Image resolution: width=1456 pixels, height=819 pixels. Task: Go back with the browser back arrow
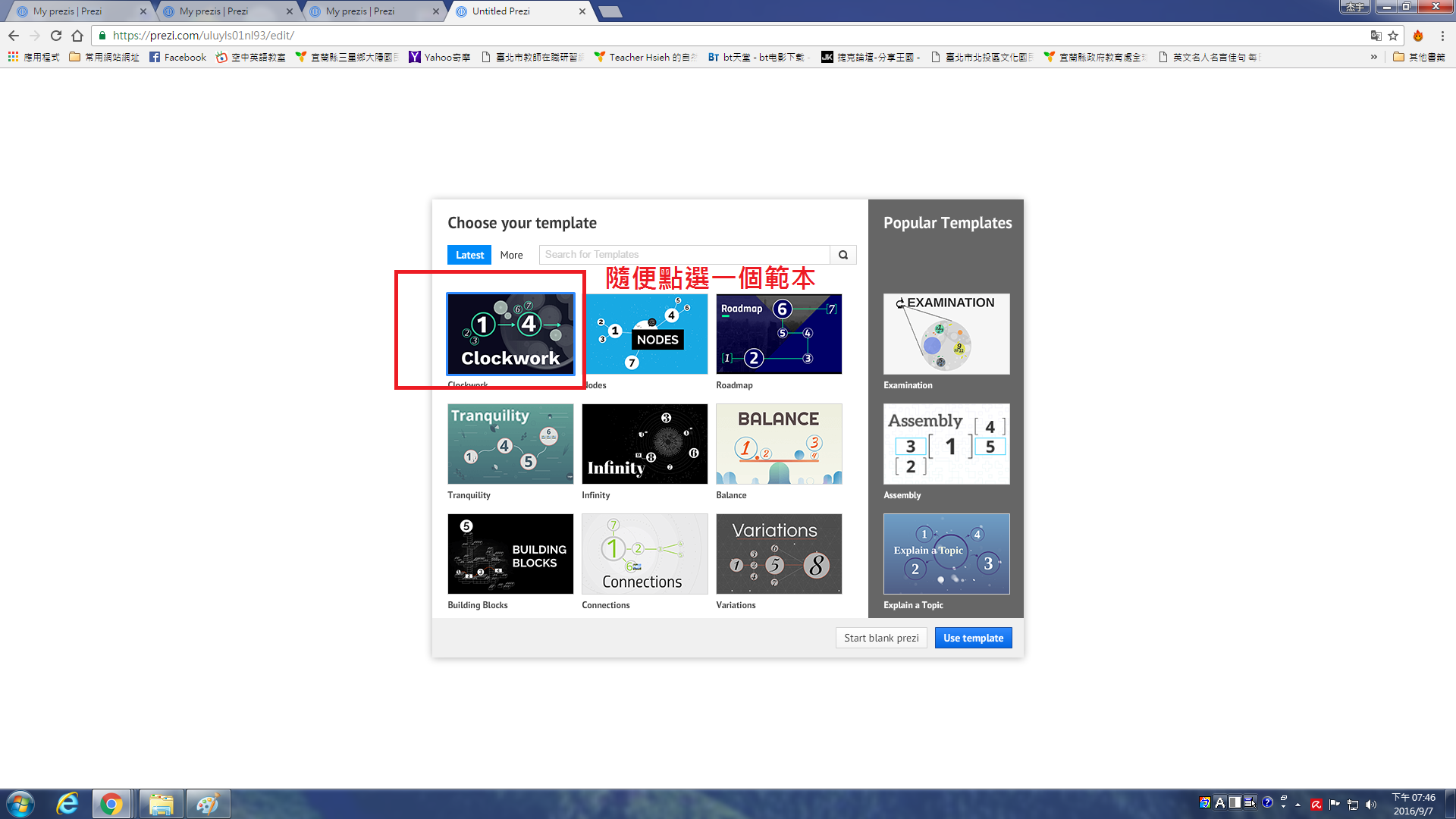[14, 36]
